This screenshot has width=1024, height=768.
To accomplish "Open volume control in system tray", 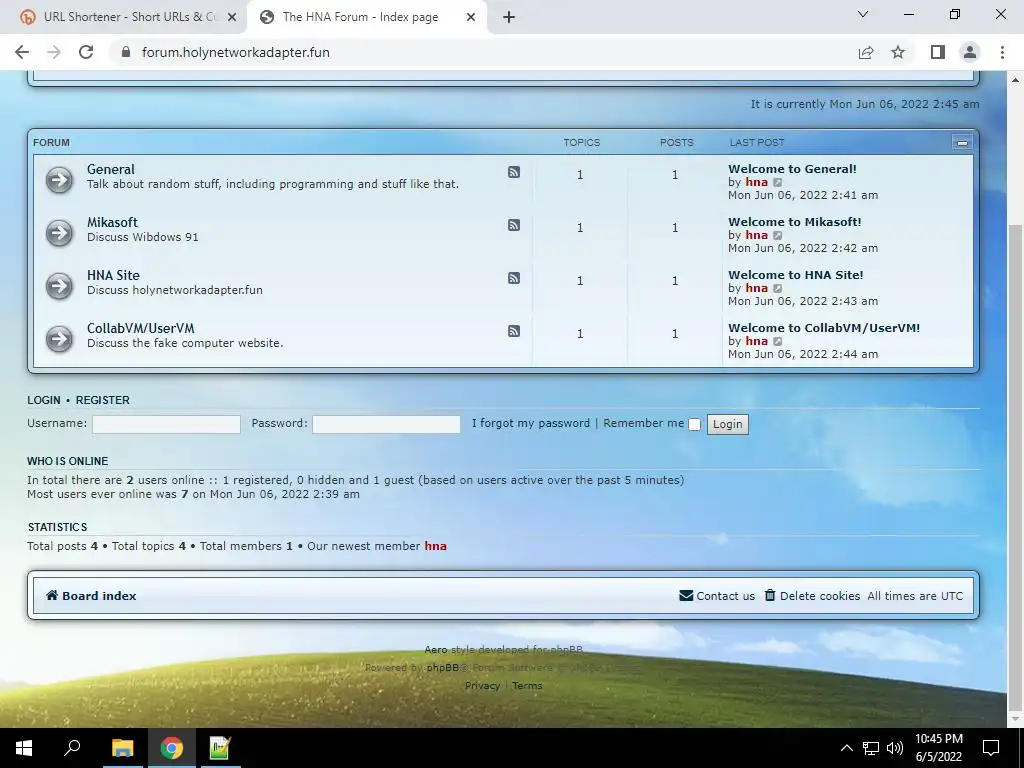I will pos(895,748).
